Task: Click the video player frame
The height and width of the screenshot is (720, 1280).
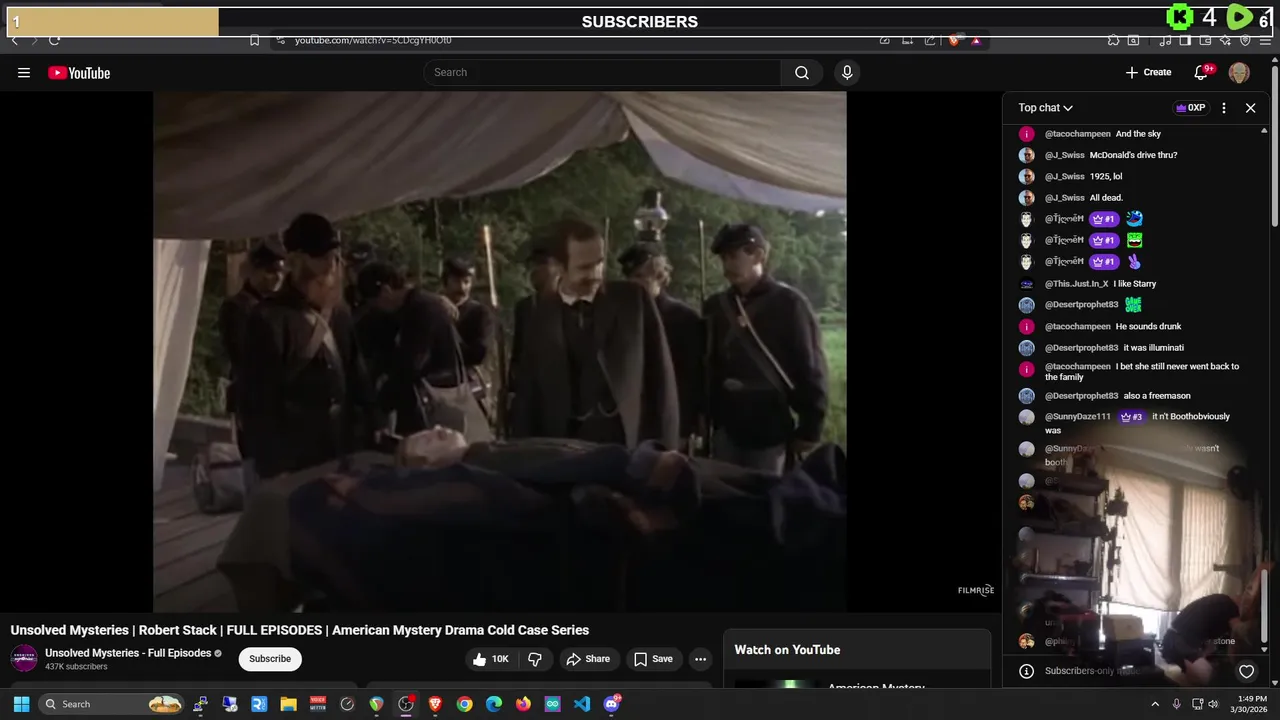Action: 500,351
